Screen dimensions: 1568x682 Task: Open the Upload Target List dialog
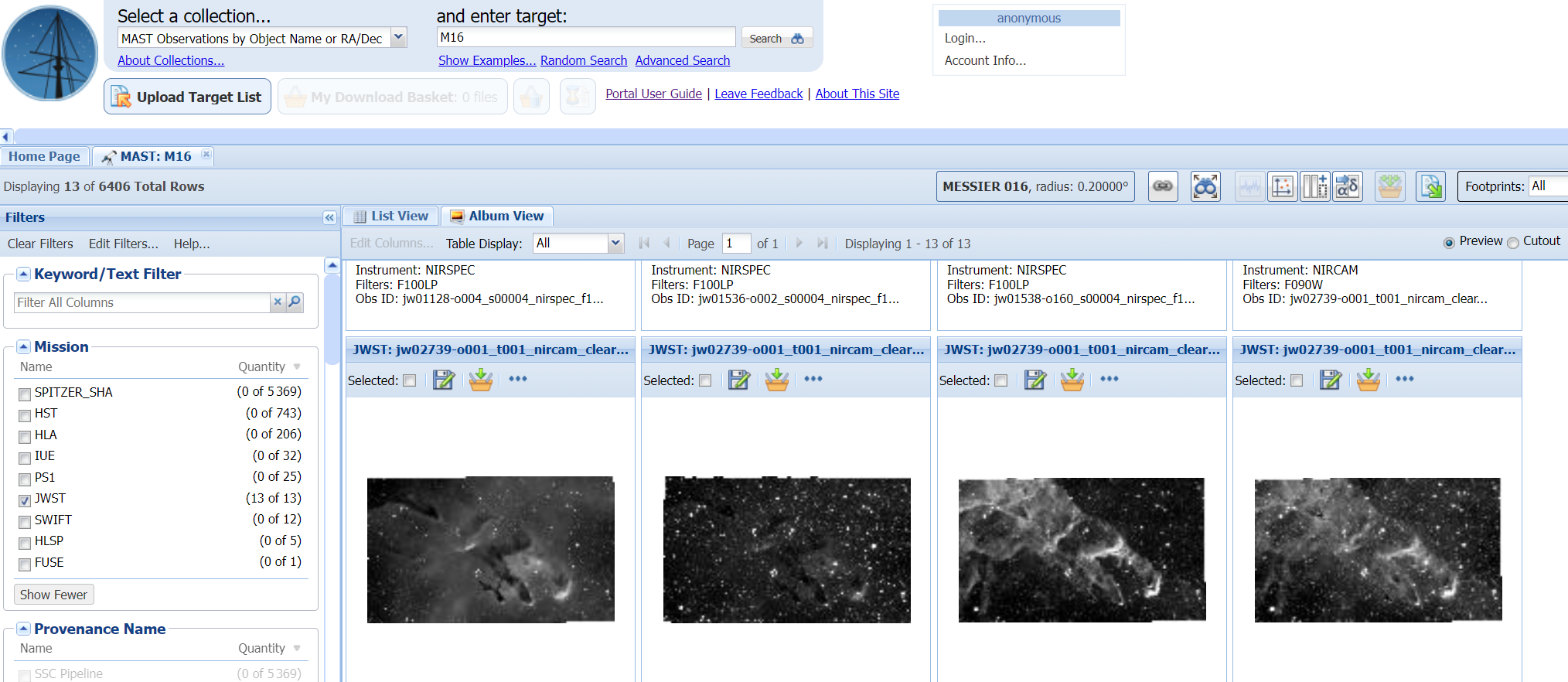(x=187, y=97)
